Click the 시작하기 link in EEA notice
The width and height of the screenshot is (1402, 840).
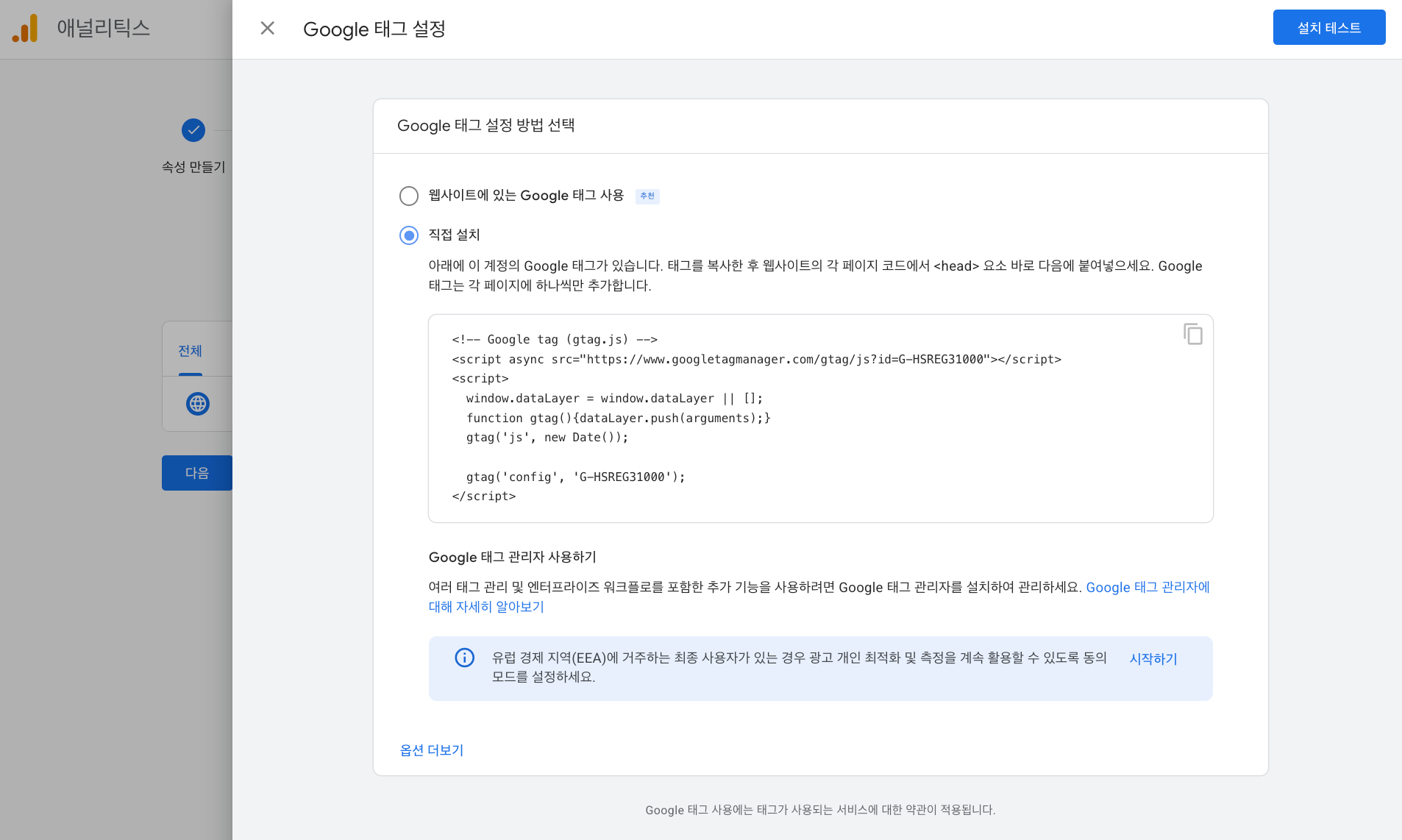click(x=1153, y=659)
